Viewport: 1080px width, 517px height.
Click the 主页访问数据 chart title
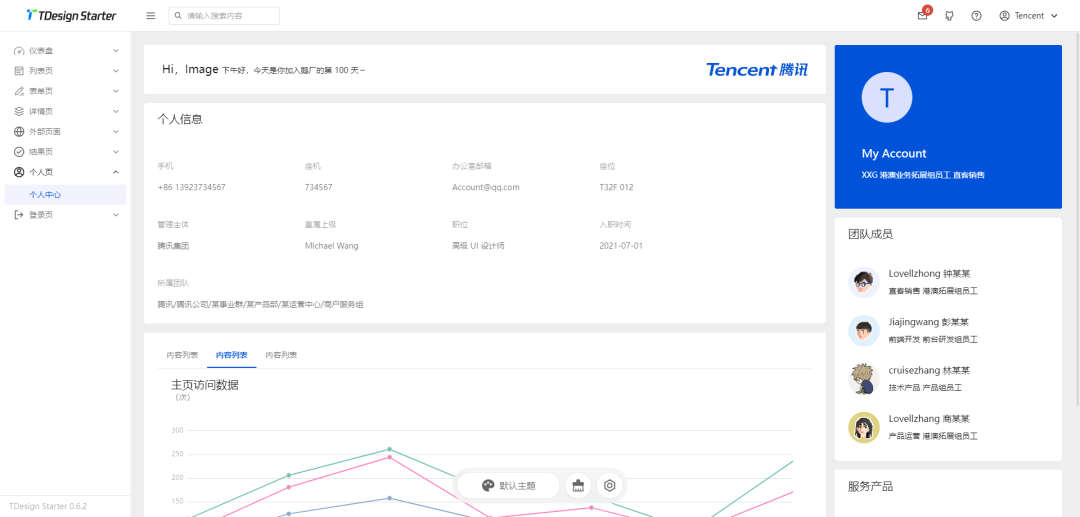pos(205,386)
